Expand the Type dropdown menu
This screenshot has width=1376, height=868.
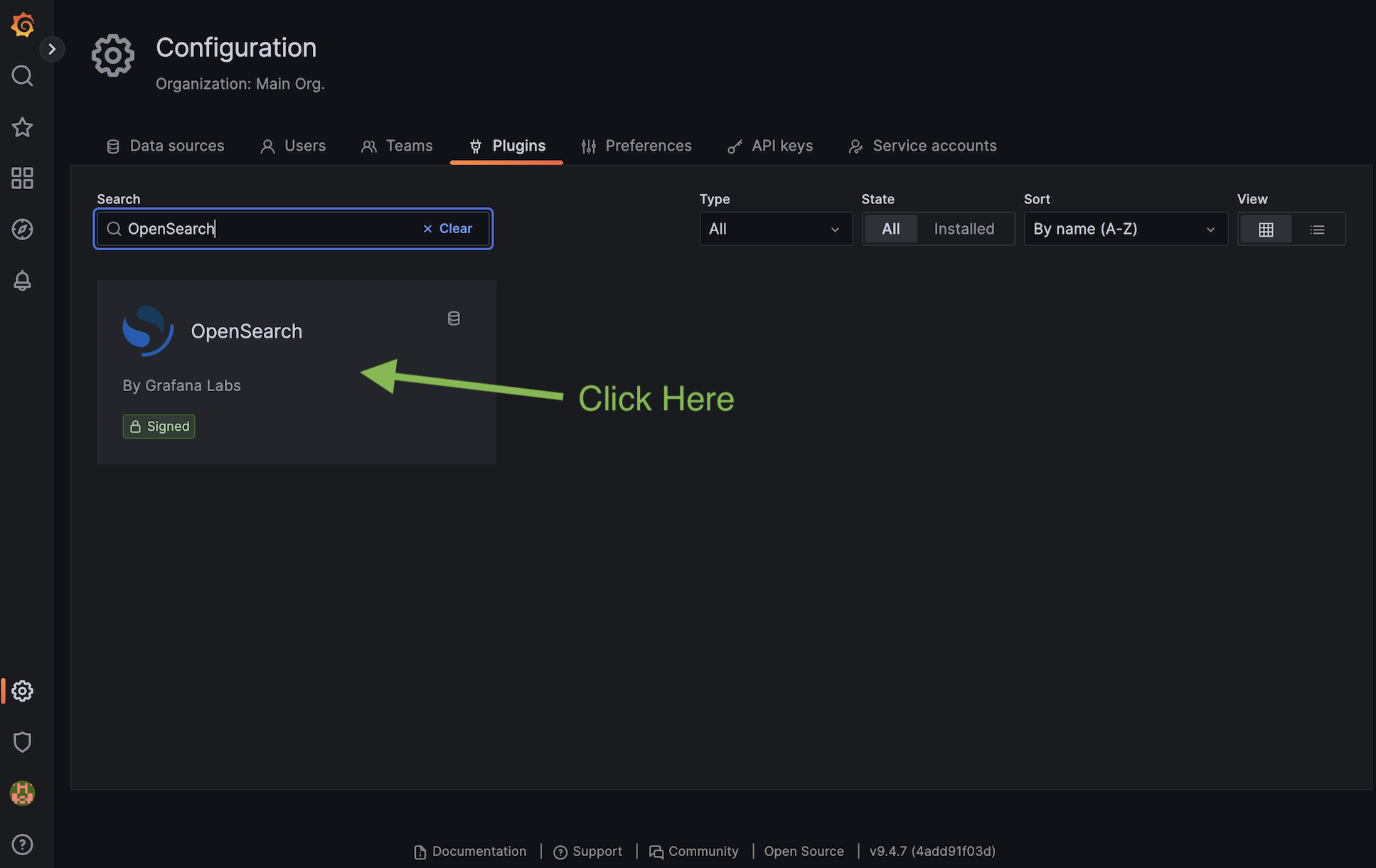point(775,228)
